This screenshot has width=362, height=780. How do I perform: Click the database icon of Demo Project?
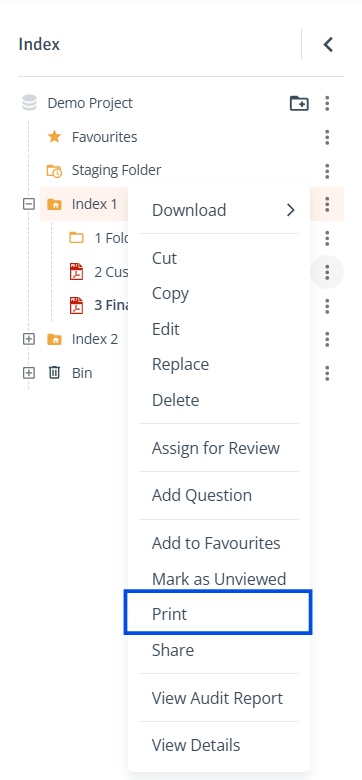[x=29, y=103]
